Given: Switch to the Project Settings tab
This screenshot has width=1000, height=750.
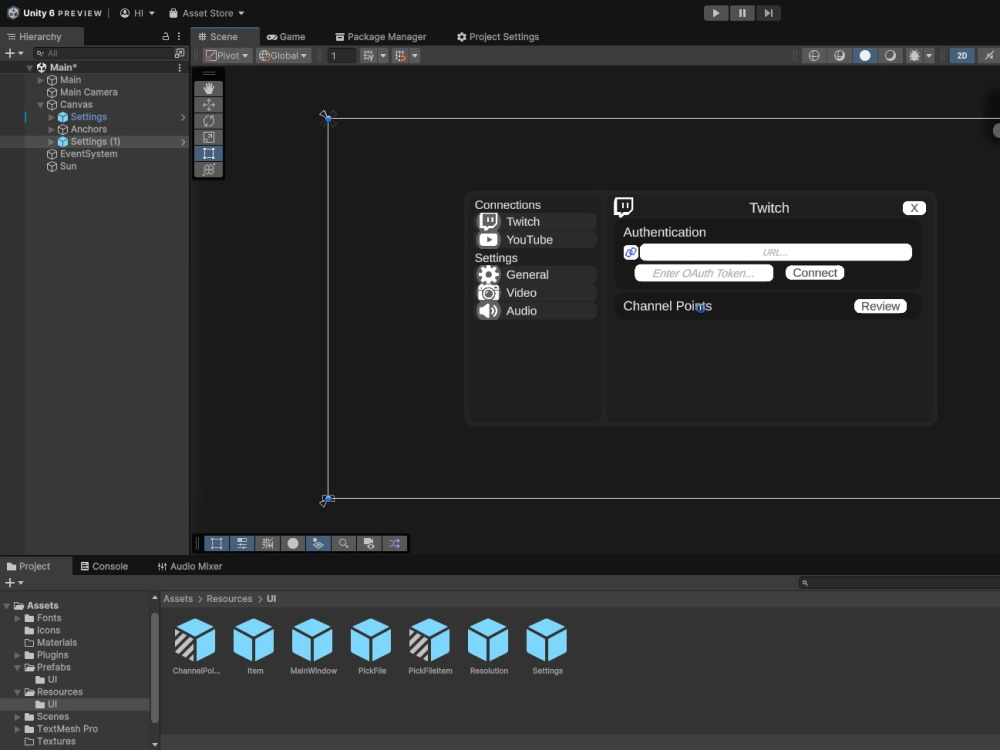Looking at the screenshot, I should tap(498, 37).
